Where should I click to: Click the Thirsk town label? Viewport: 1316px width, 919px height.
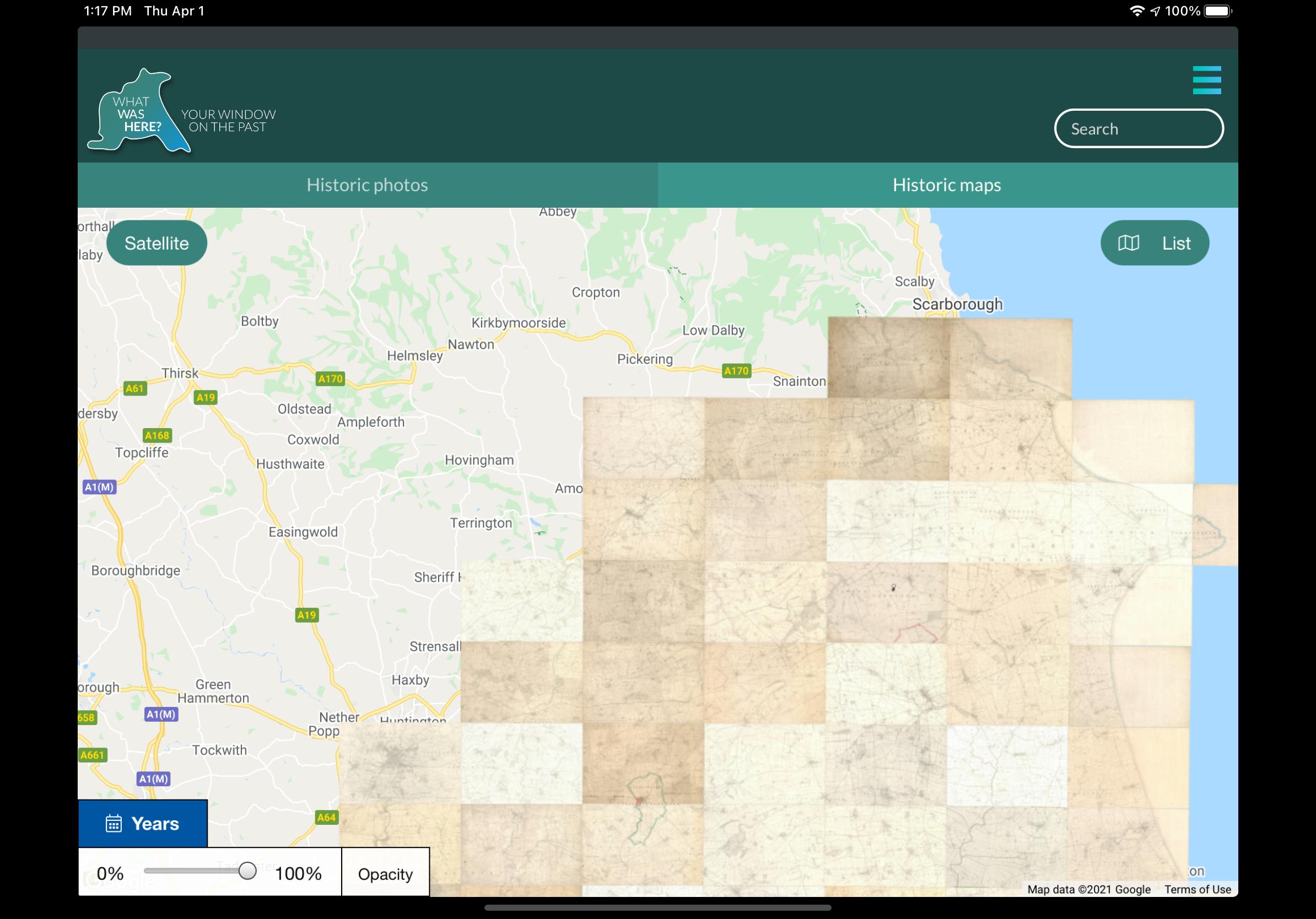[x=180, y=373]
